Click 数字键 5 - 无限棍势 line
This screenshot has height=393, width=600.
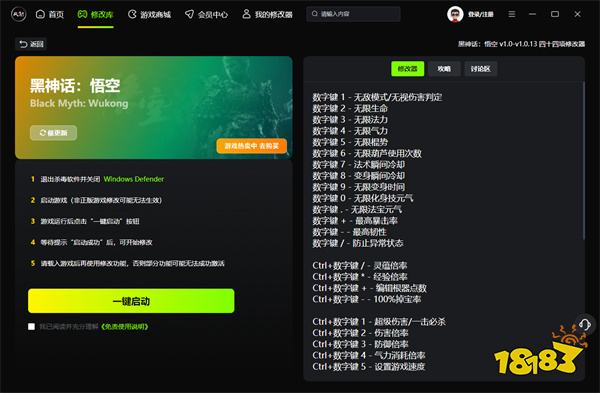pos(350,142)
